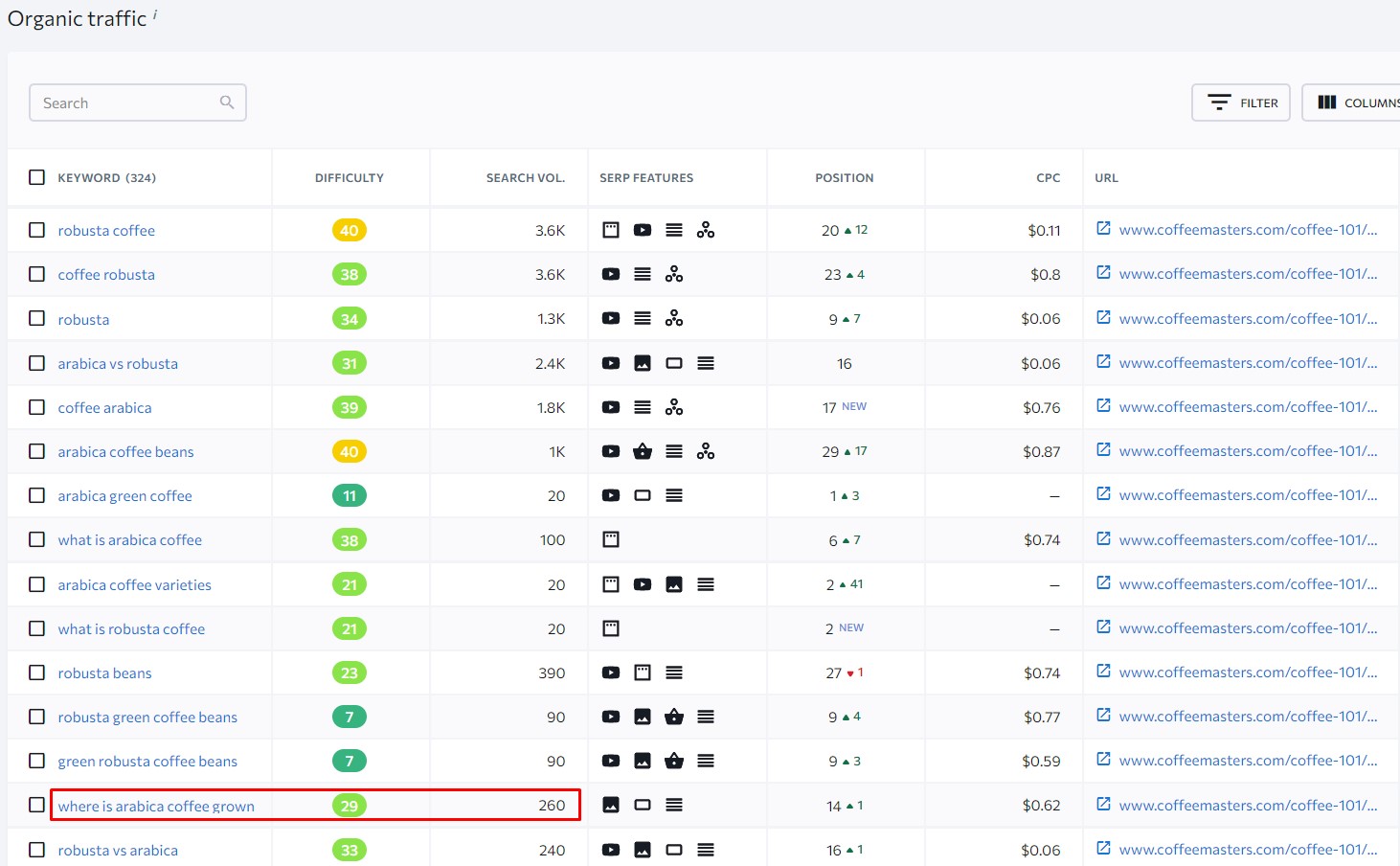Open external link icon for robusta coffee URL
1400x866 pixels.
tap(1103, 229)
